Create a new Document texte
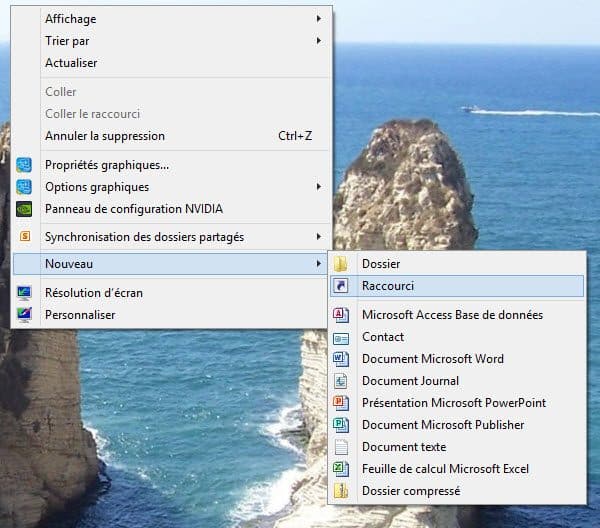Image resolution: width=600 pixels, height=528 pixels. tap(404, 447)
